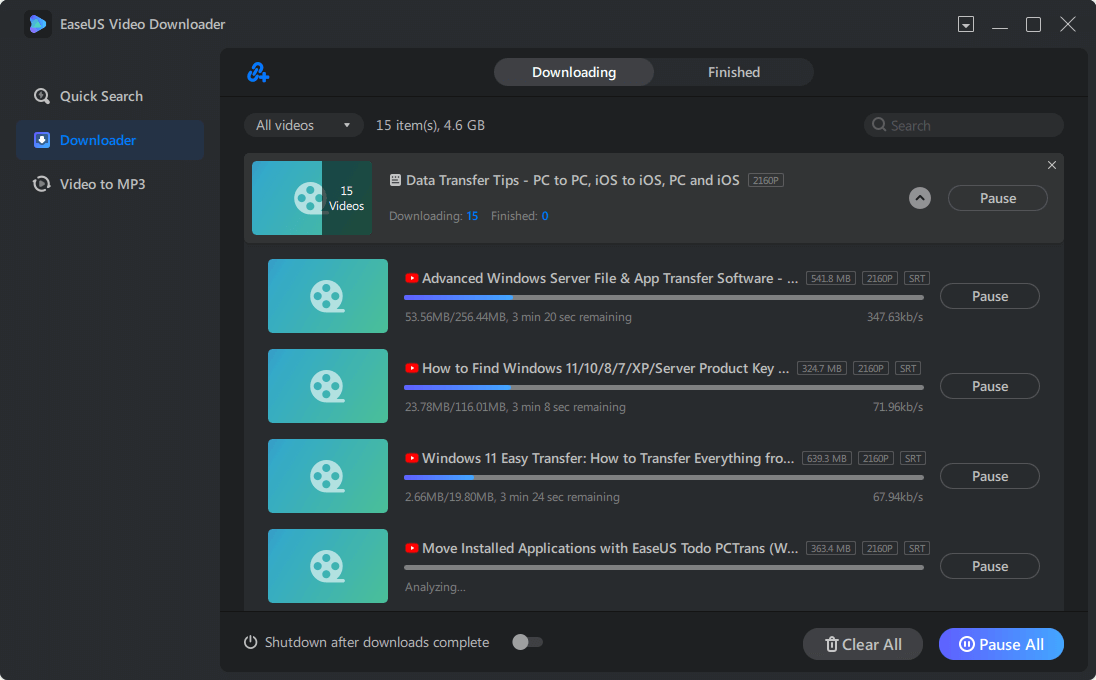
Task: Click the EaseUS Video Downloader logo
Action: click(38, 24)
